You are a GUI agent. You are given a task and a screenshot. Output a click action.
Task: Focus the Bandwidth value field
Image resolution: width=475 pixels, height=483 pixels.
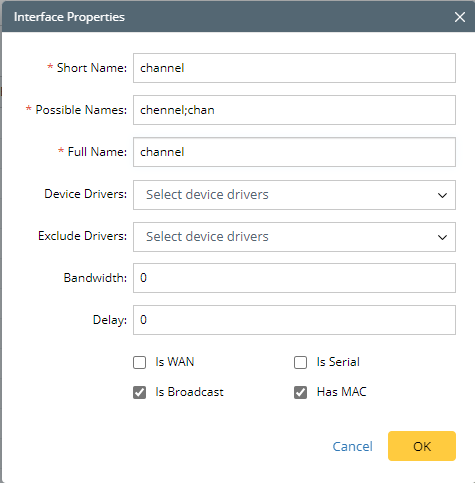click(x=294, y=278)
